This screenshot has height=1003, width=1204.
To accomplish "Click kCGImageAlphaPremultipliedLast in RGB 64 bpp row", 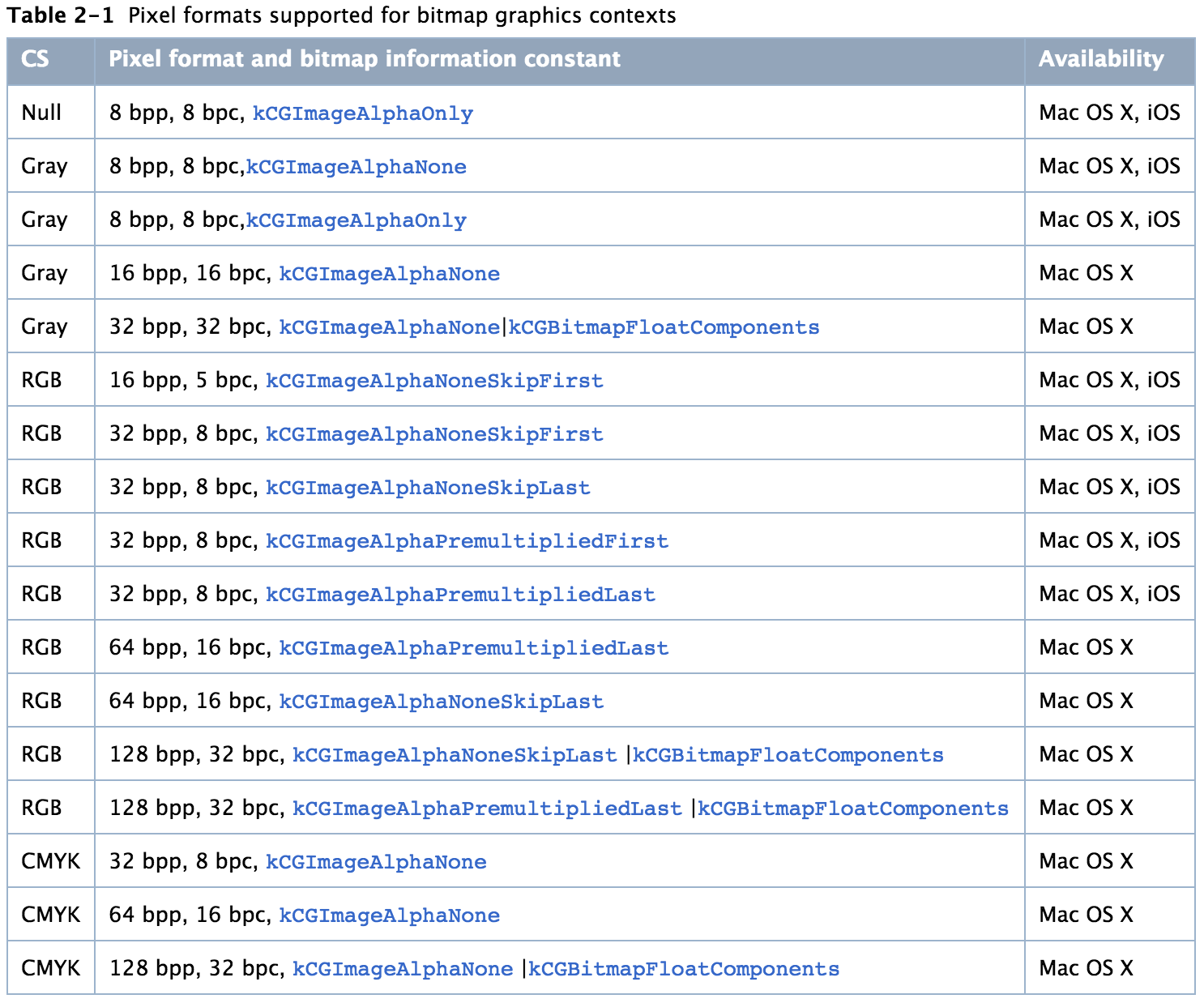I will [474, 648].
